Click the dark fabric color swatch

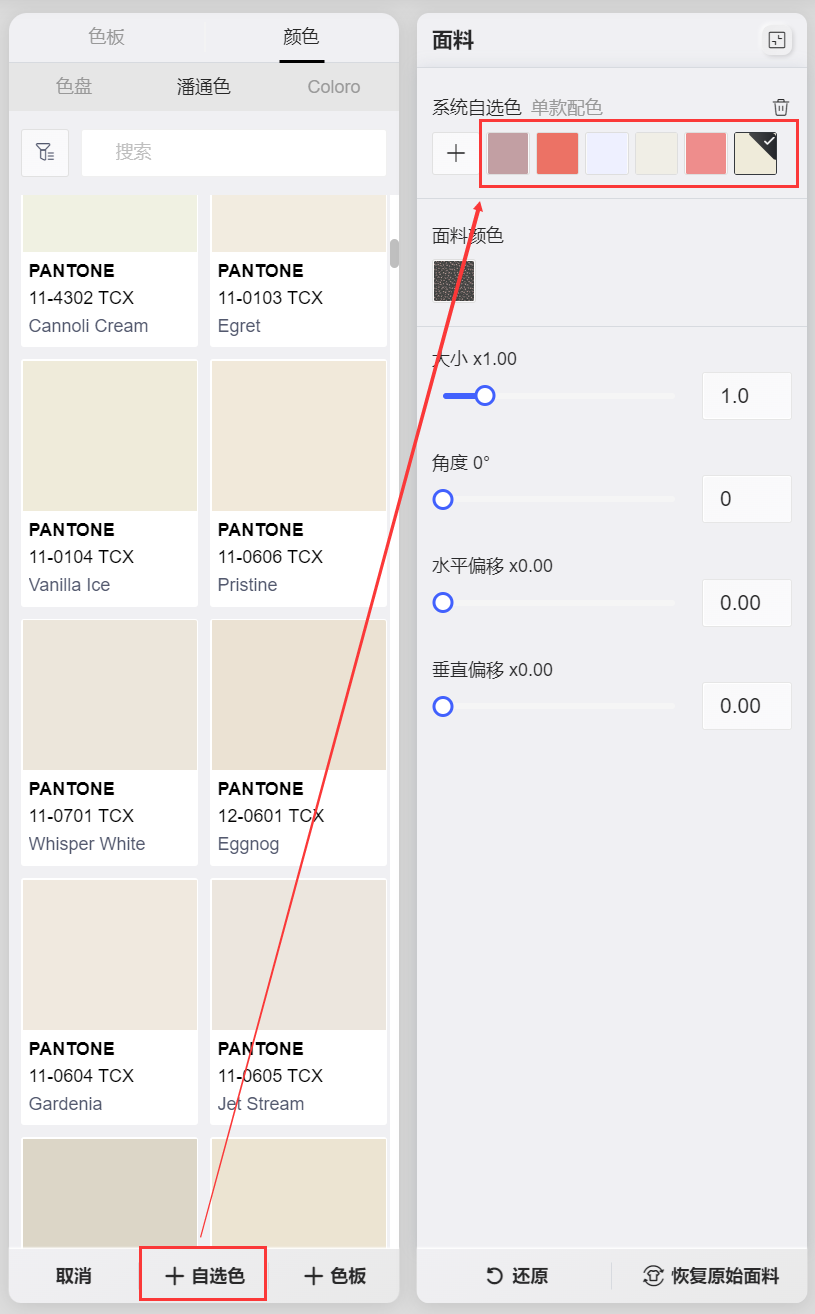(454, 281)
